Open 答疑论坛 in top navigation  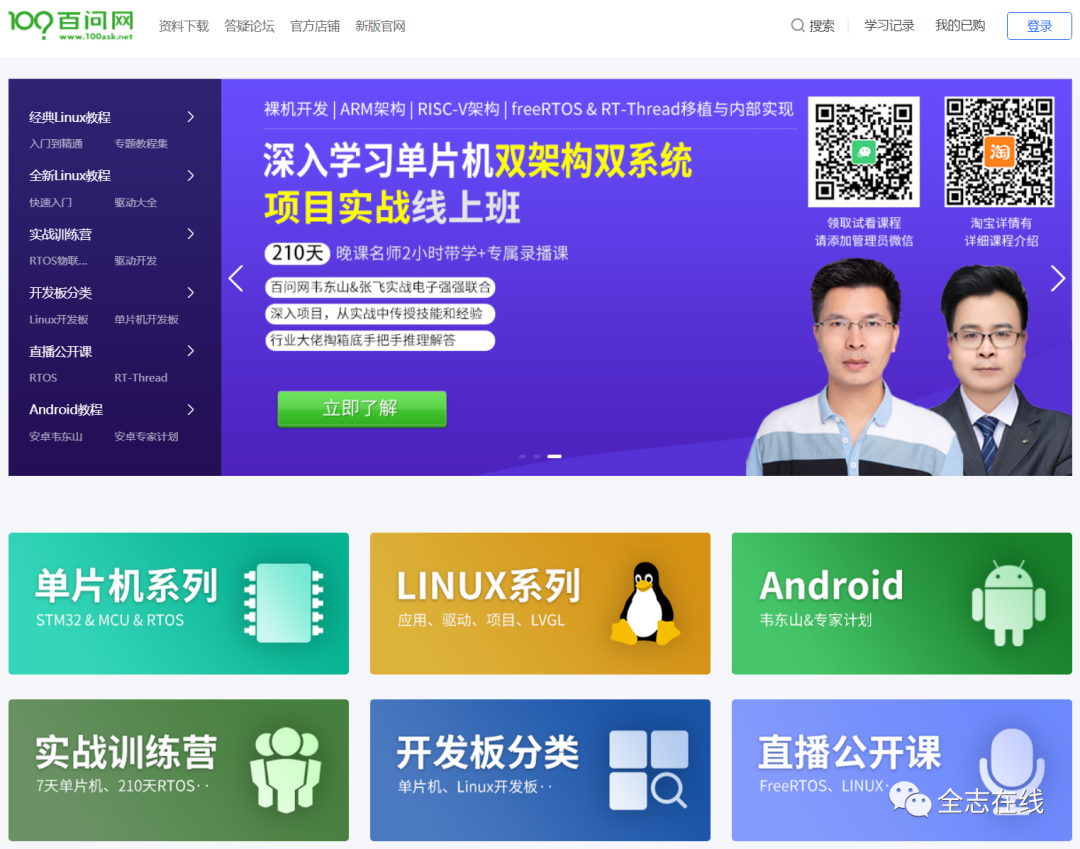tap(249, 26)
